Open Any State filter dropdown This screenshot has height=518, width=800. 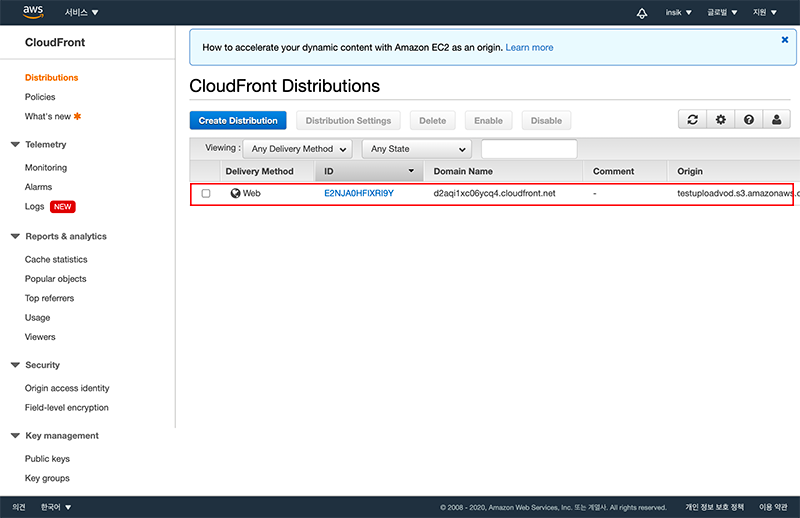coord(417,149)
